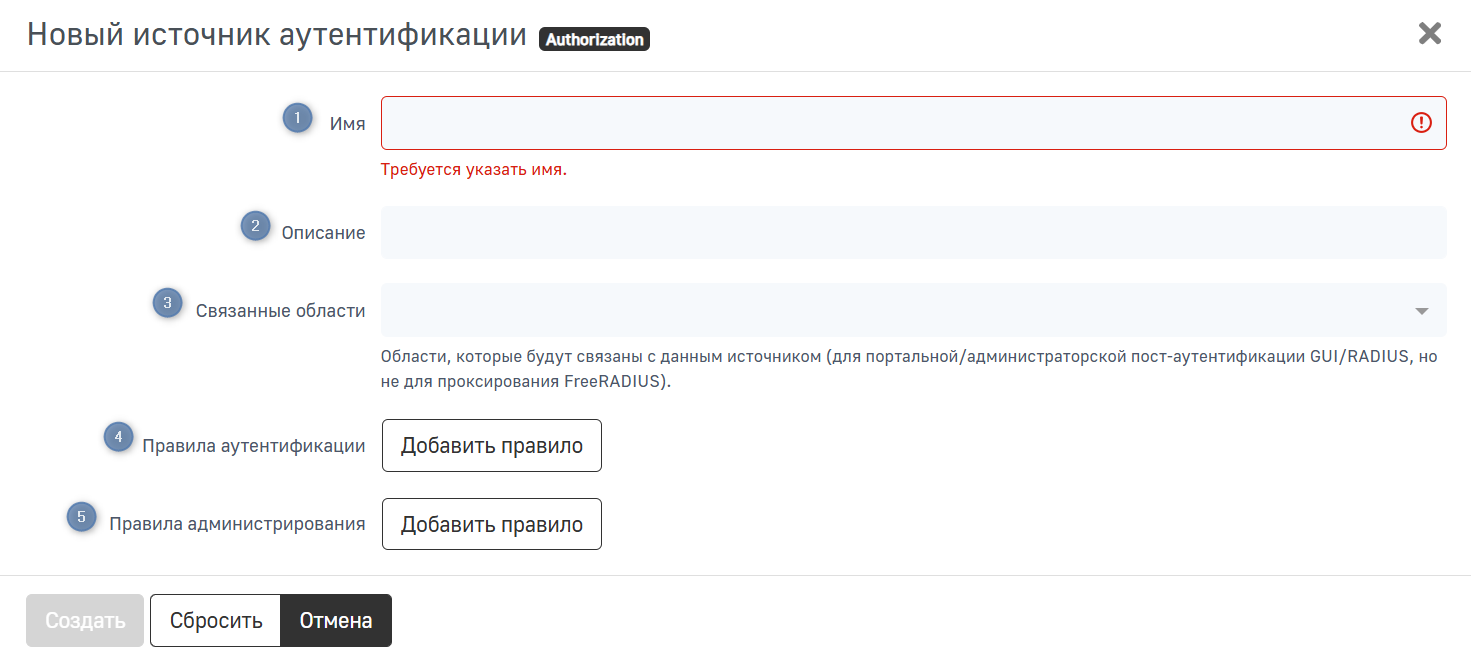This screenshot has width=1471, height=662.
Task: Click step badge 2 beside Описание
Action: coord(256,227)
